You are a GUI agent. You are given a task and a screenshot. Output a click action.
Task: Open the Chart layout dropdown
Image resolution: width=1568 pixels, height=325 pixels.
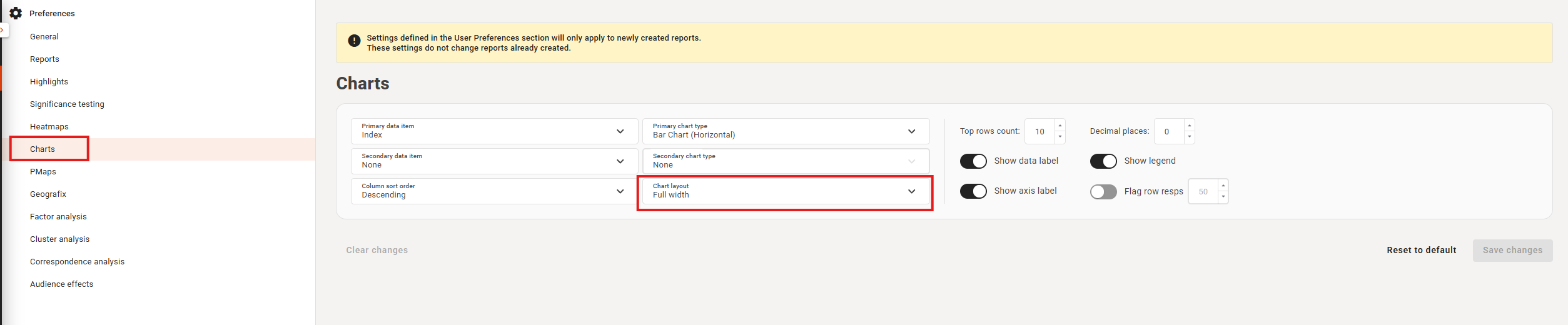click(x=786, y=191)
